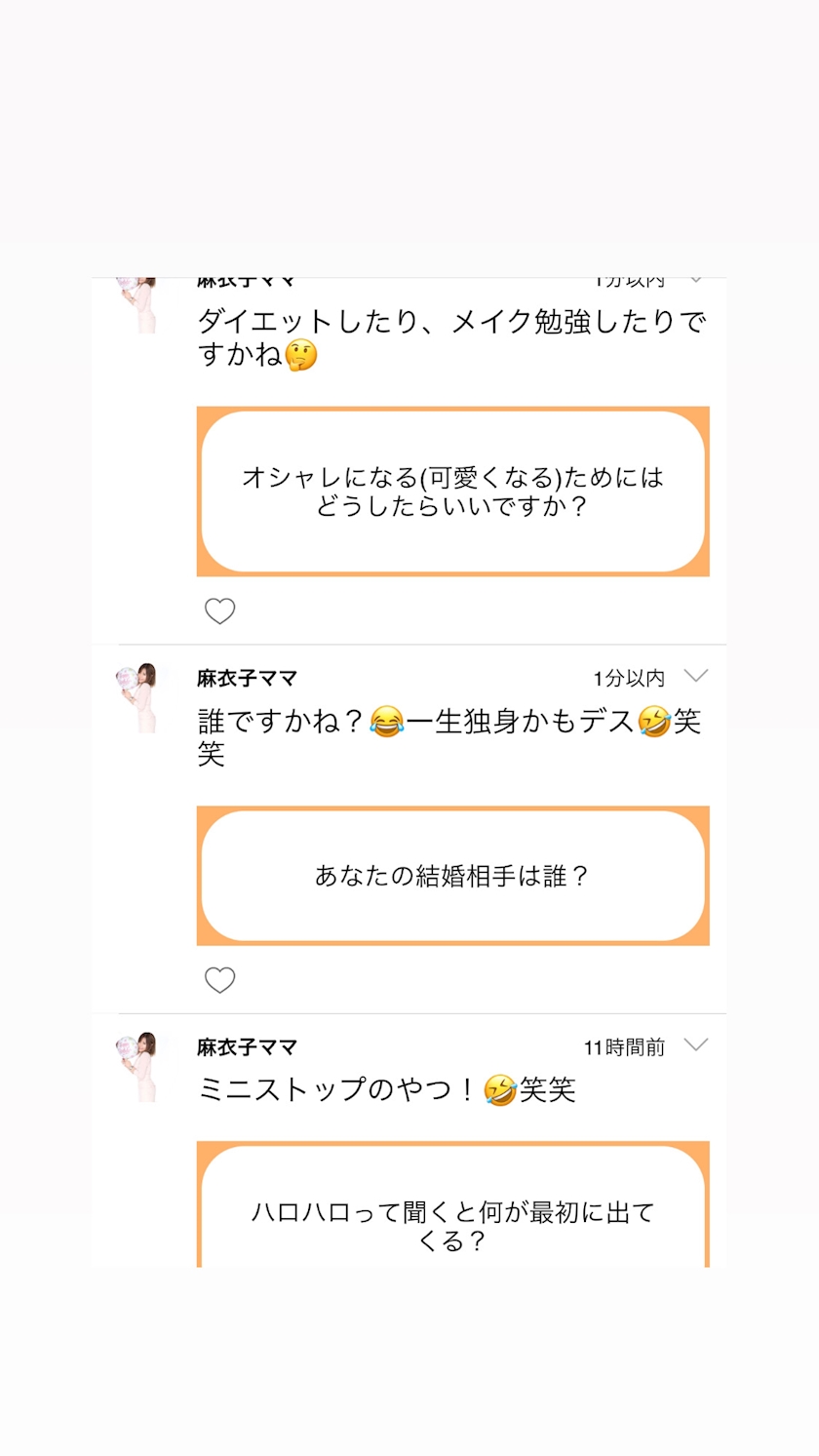The height and width of the screenshot is (1456, 819).
Task: Open the avatar on the 誰ですかね post
Action: coord(136,697)
